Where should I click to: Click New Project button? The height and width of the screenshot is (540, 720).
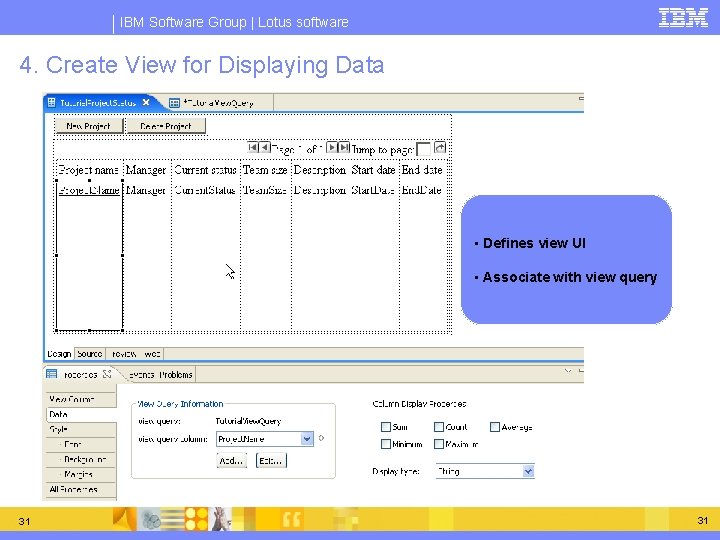89,126
